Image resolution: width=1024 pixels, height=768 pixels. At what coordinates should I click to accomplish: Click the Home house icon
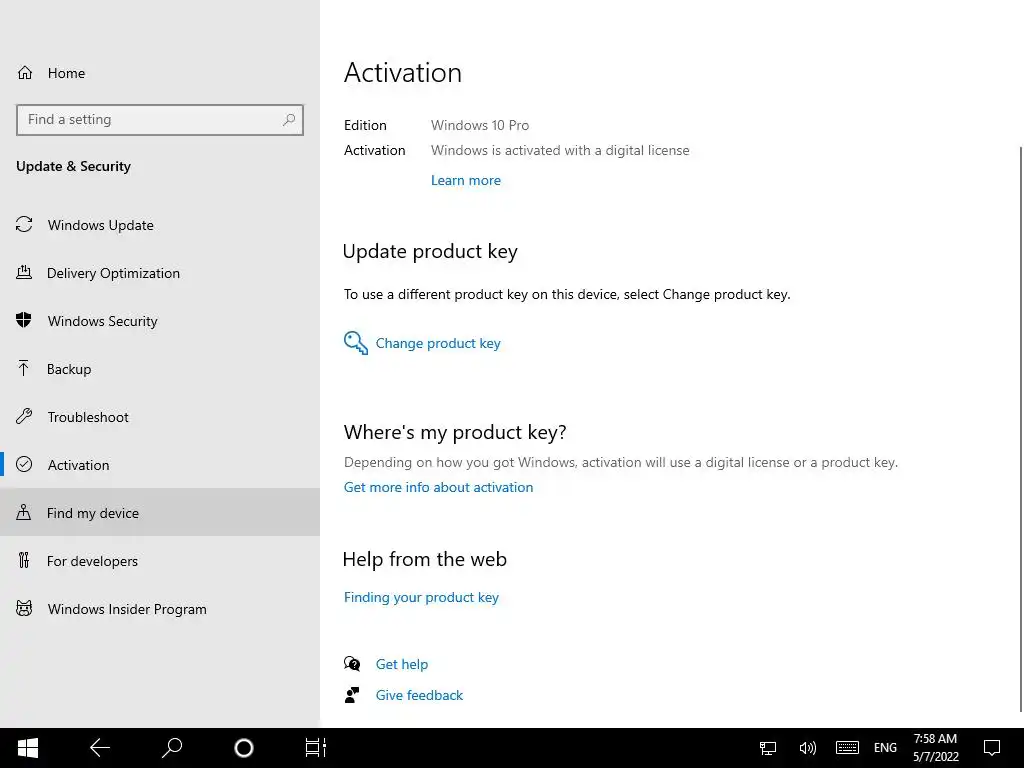[x=25, y=72]
